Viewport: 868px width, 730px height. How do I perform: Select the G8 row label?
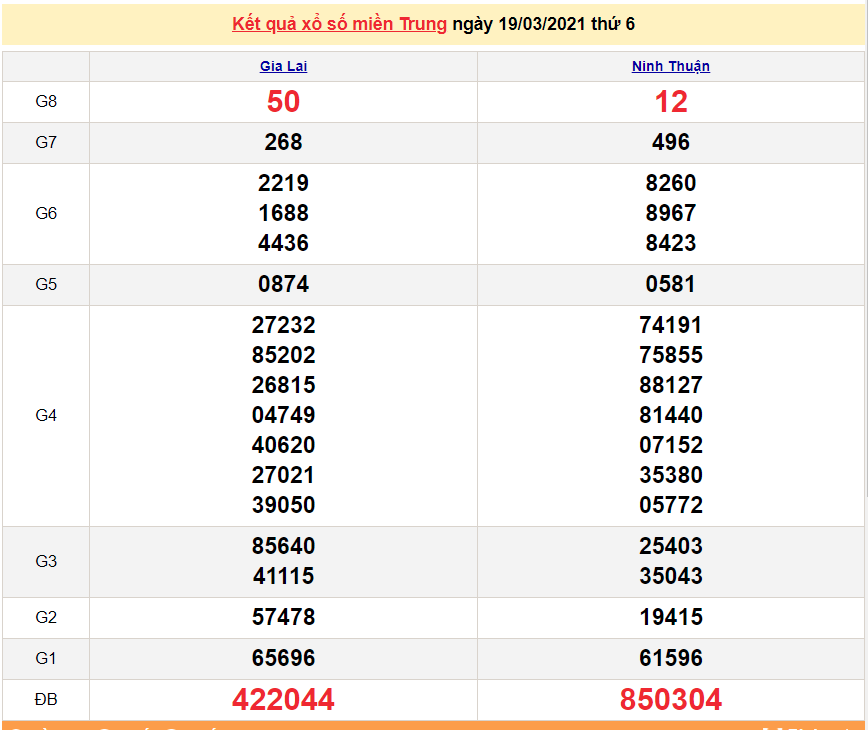point(46,102)
